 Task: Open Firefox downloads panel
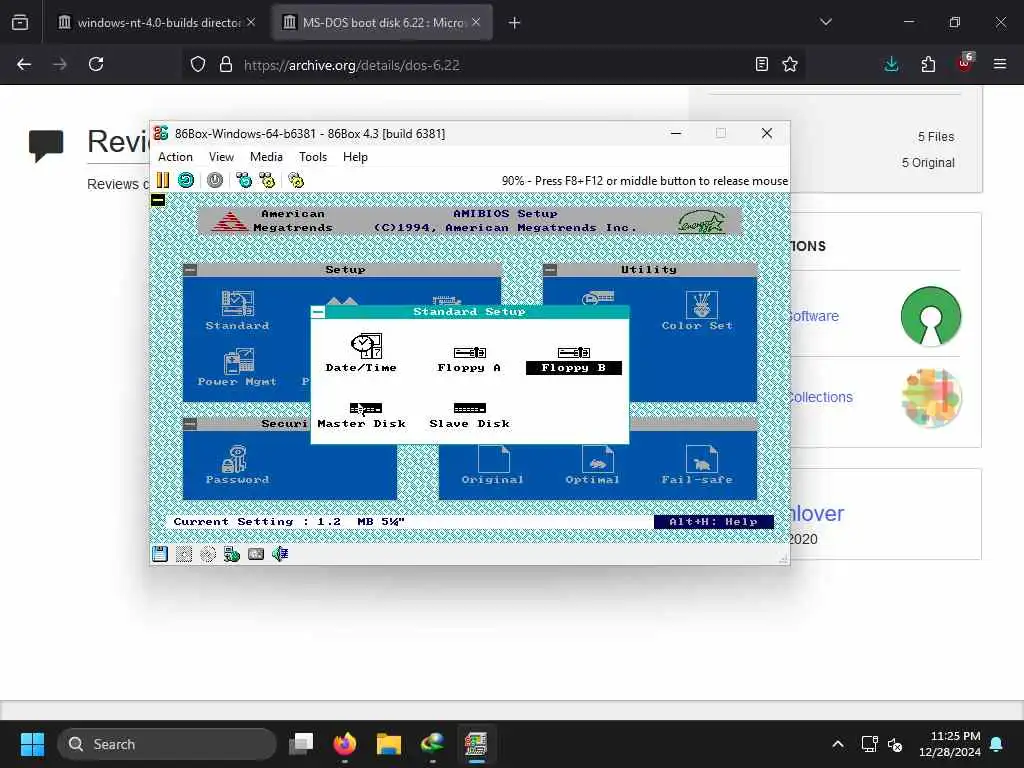click(x=891, y=64)
